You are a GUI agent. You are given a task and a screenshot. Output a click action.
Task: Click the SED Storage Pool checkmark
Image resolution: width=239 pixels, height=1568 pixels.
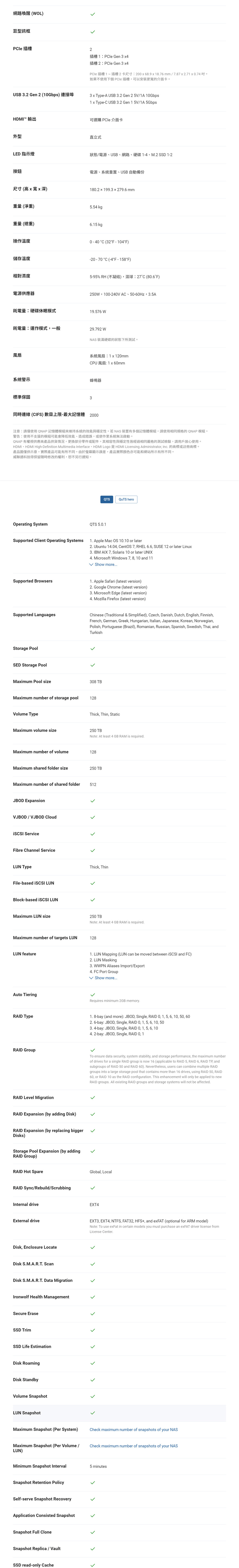pyautogui.click(x=92, y=665)
